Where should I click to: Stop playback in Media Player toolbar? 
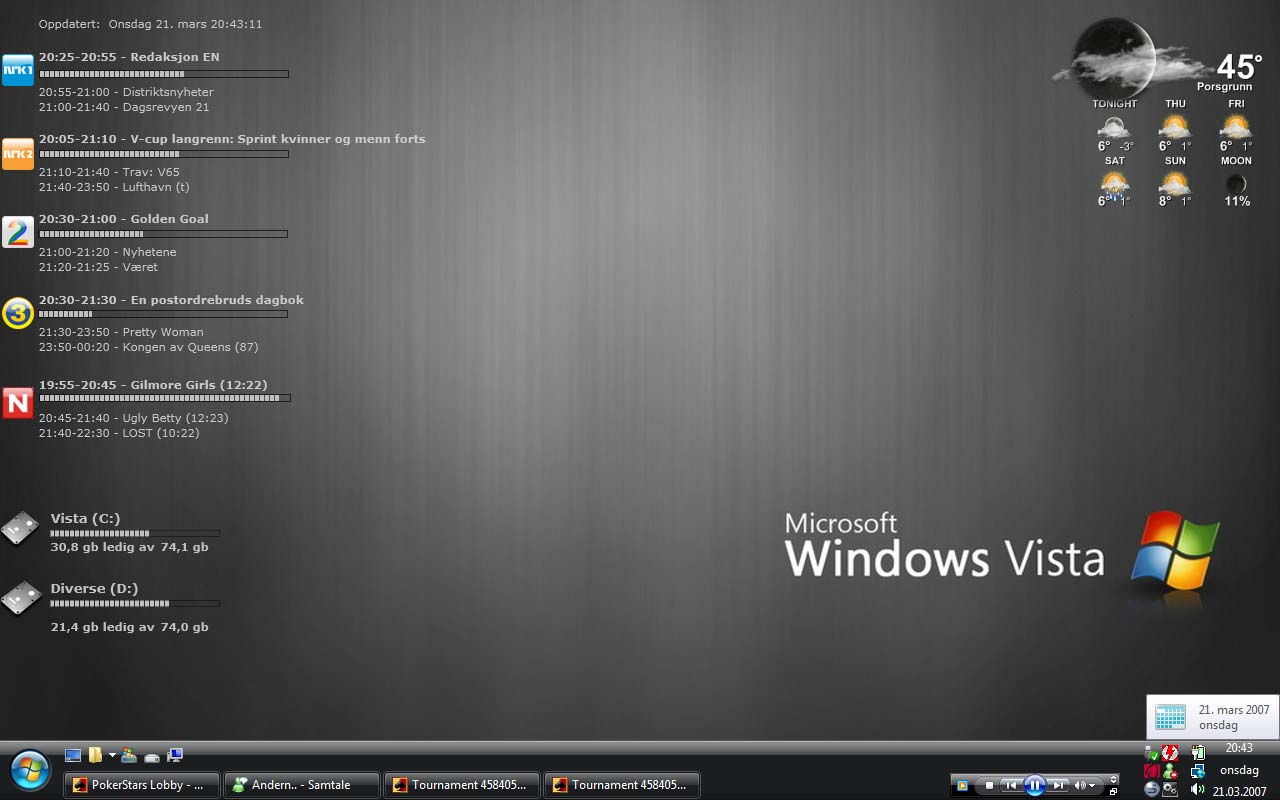pyautogui.click(x=989, y=786)
